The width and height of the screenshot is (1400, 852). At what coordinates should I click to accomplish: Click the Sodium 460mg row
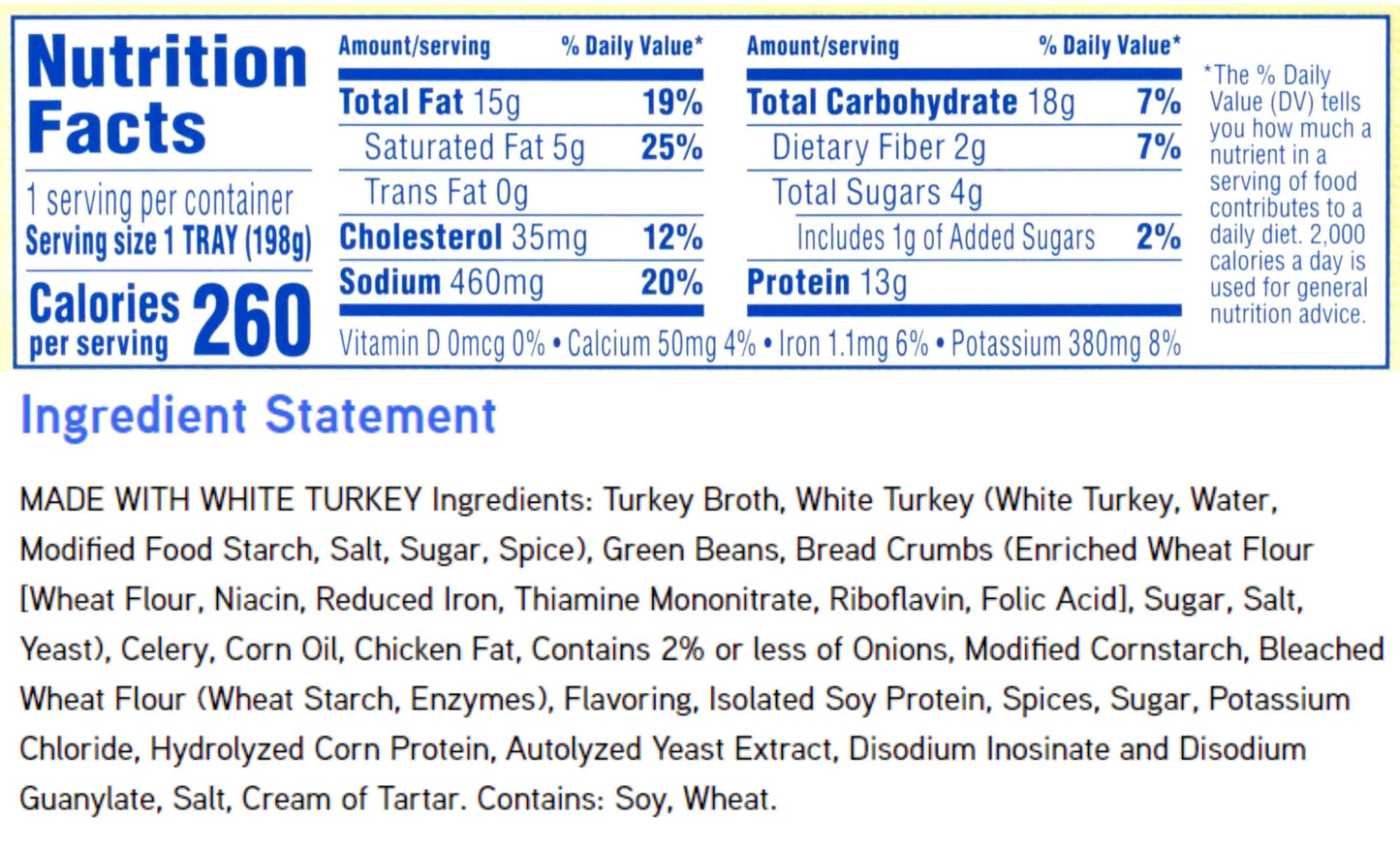click(520, 282)
